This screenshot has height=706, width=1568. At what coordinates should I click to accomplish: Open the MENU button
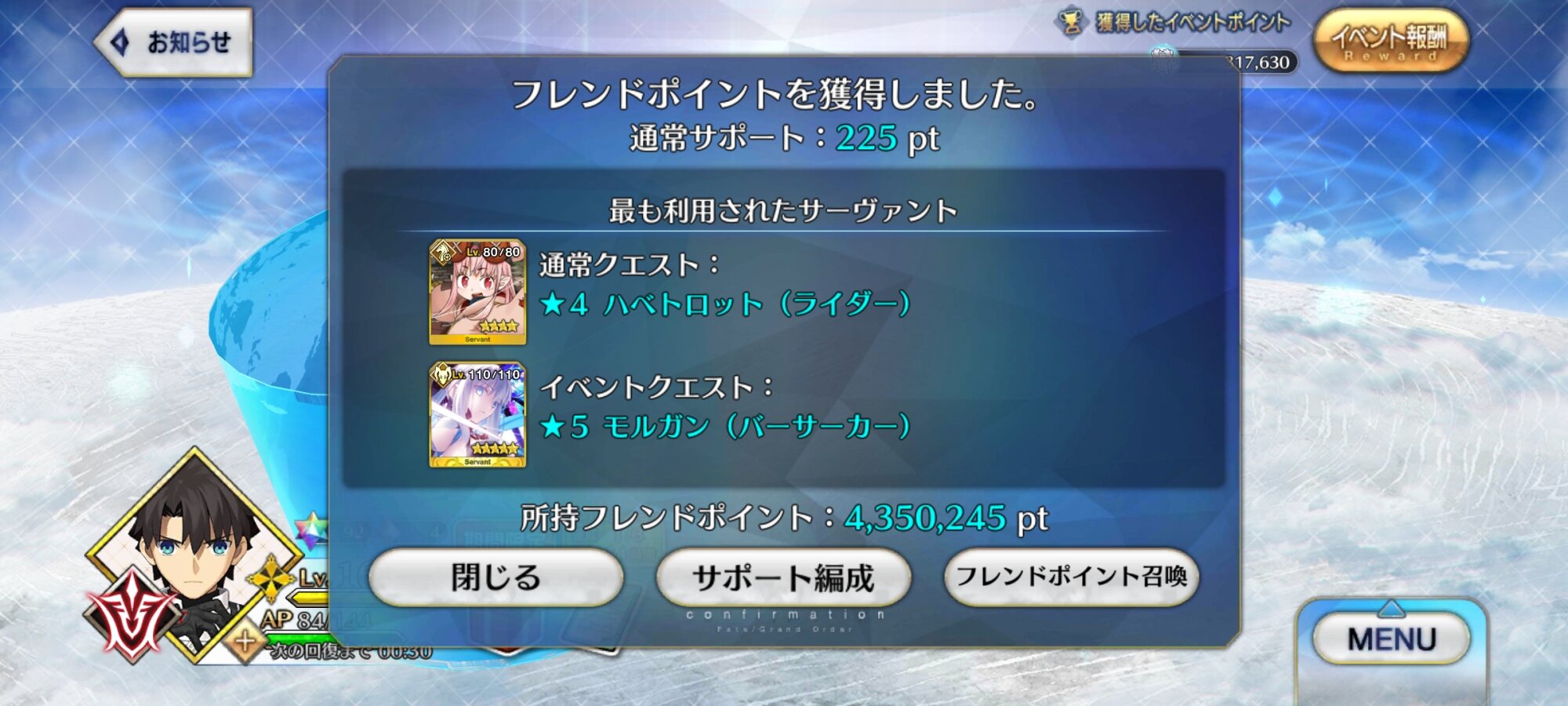[1391, 639]
